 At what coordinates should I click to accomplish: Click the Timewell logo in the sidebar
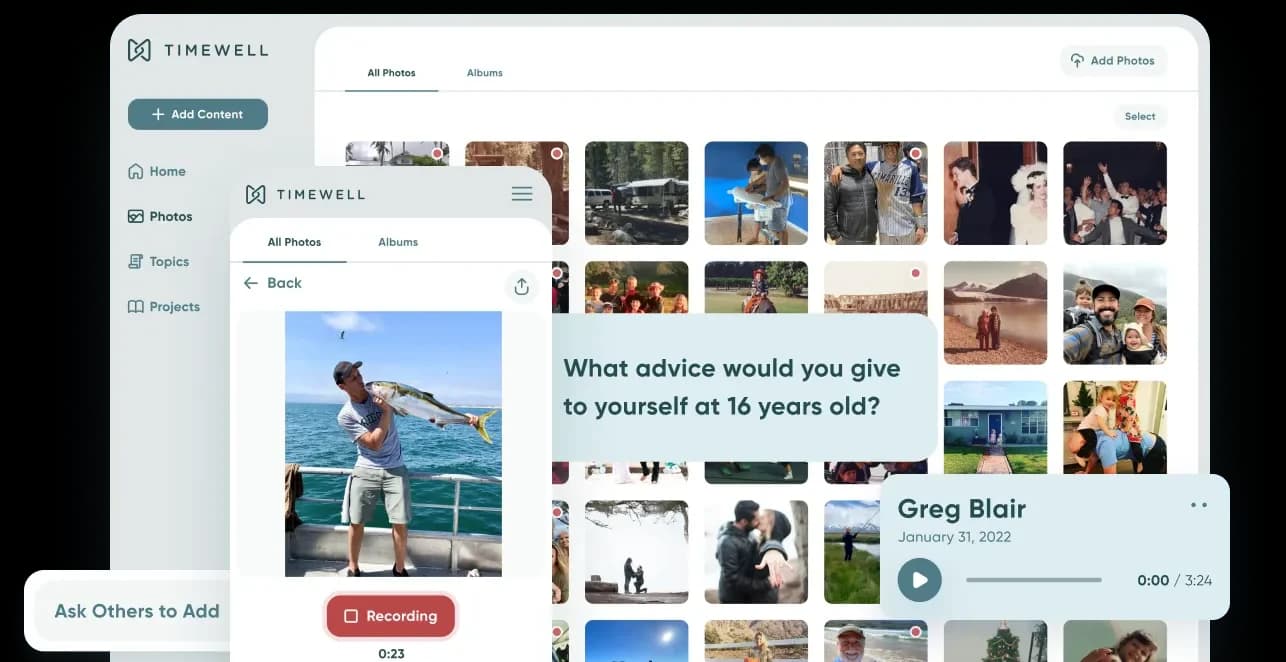point(196,49)
